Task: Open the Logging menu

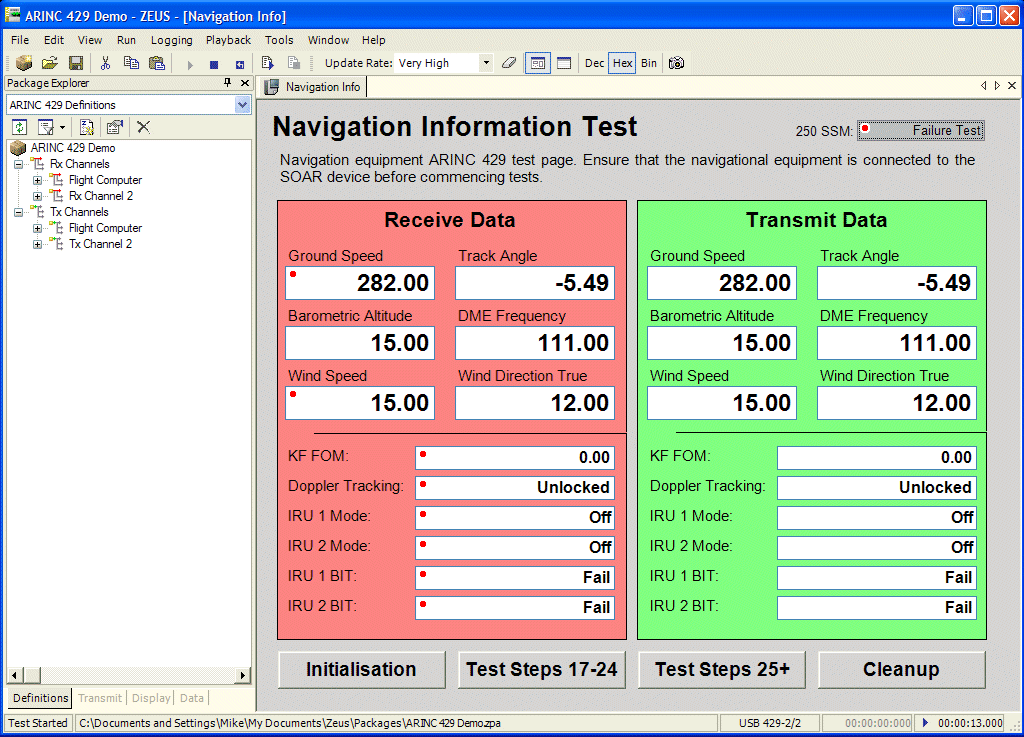Action: 172,40
